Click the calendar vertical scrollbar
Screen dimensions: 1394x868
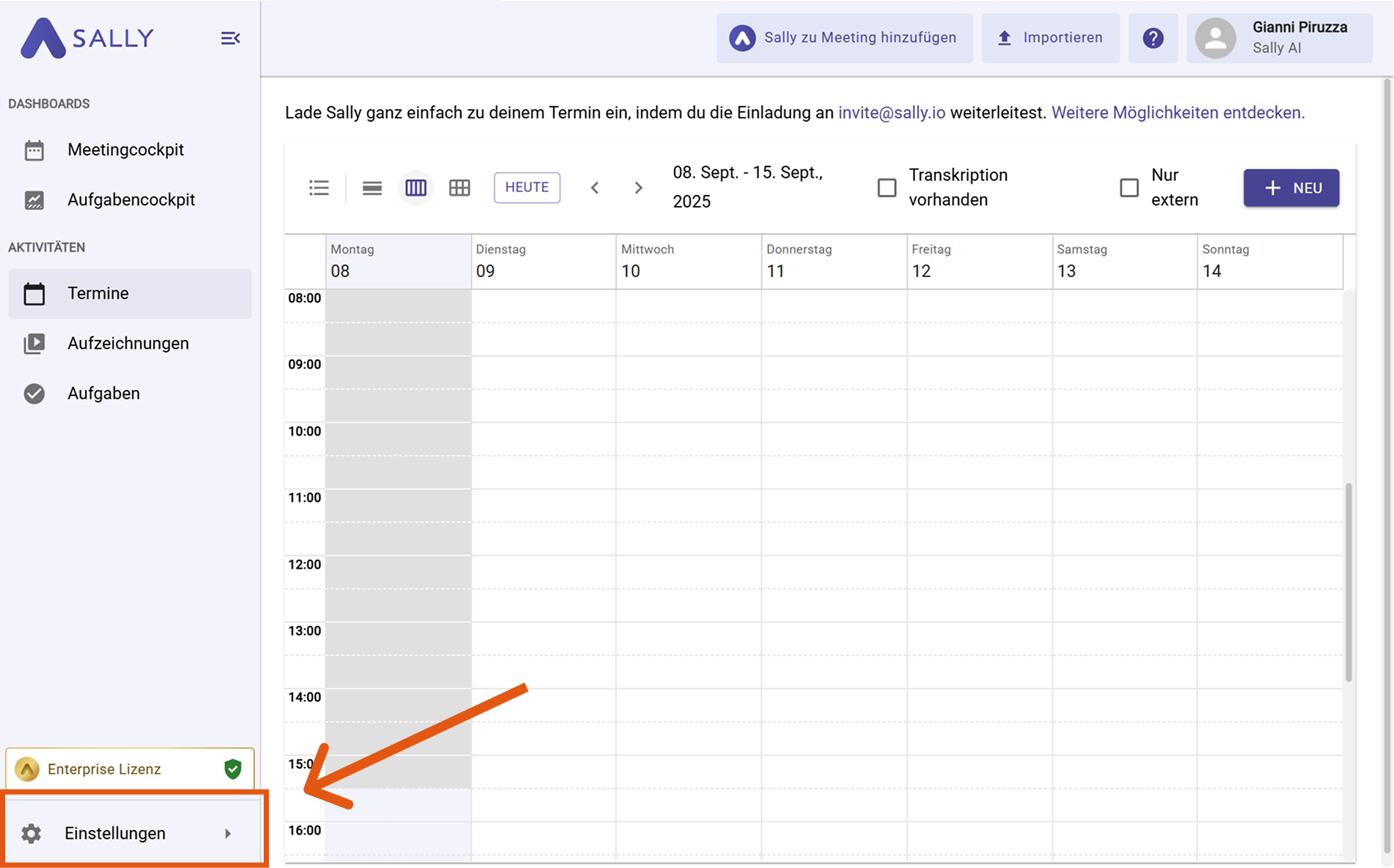pos(1348,583)
